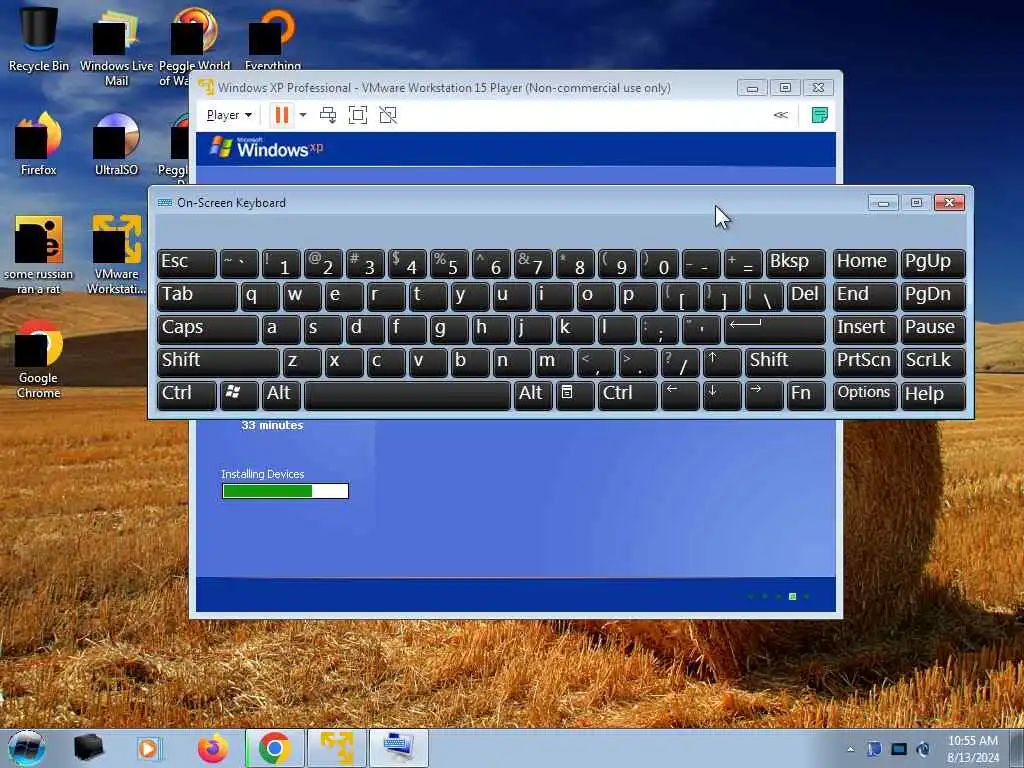Open Options on the On-Screen Keyboard
Image resolution: width=1024 pixels, height=768 pixels.
[x=865, y=395]
